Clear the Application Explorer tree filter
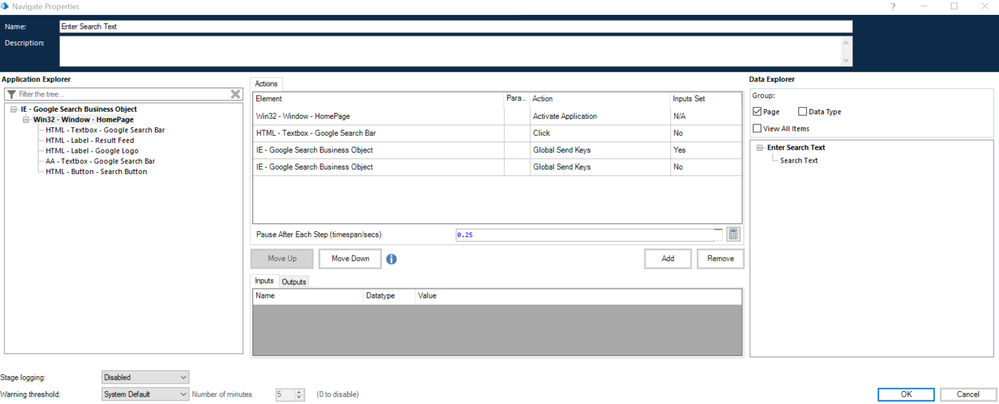This screenshot has width=999, height=404. coord(236,94)
